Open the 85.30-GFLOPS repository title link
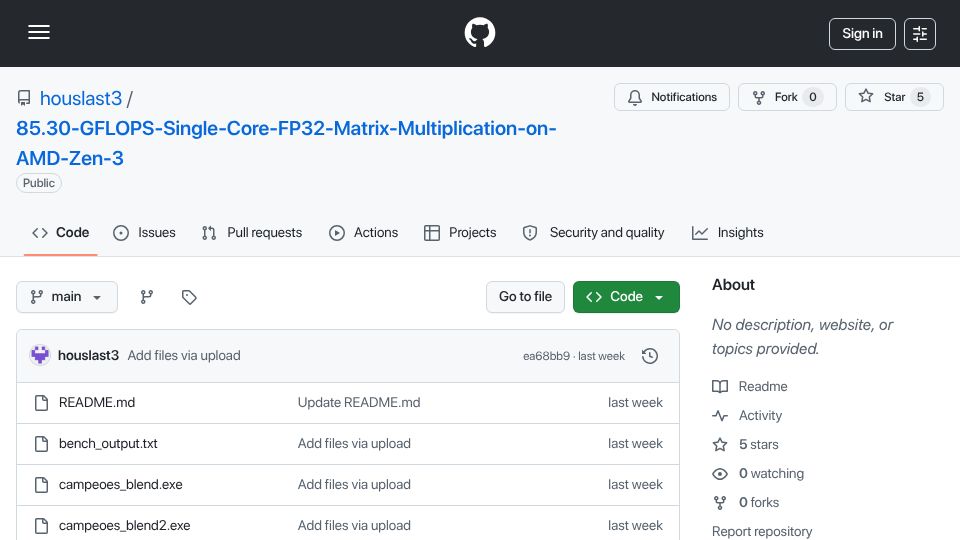The height and width of the screenshot is (540, 960). (x=286, y=143)
